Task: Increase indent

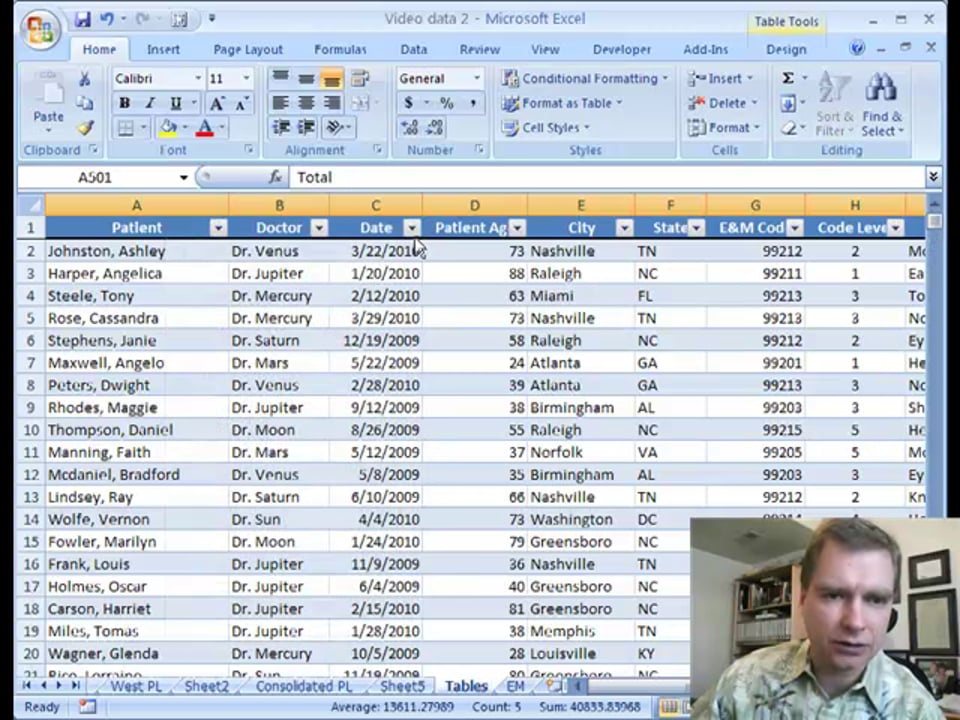Action: [x=306, y=127]
